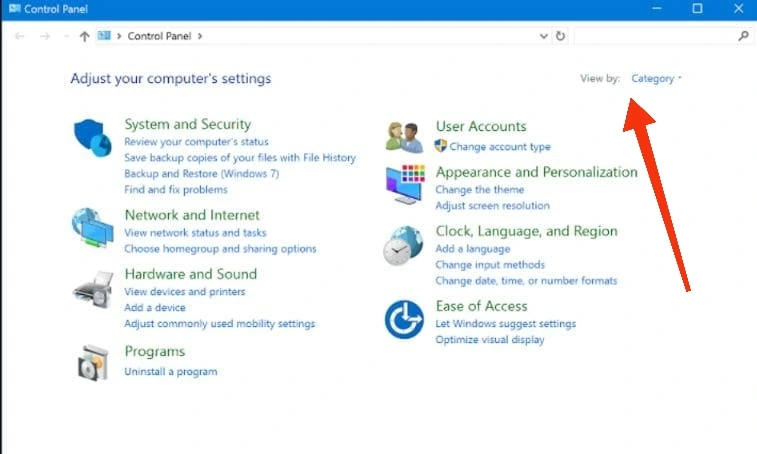Screen dimensions: 757x454
Task: Click Uninstall a program
Action: [170, 371]
